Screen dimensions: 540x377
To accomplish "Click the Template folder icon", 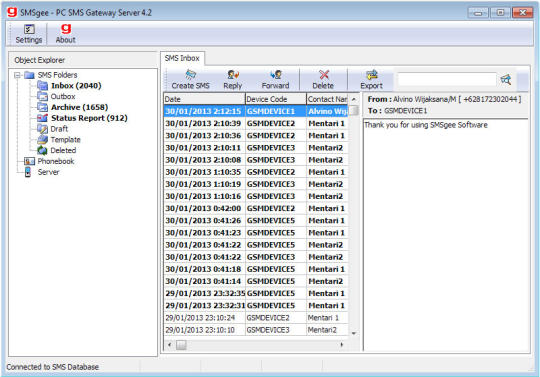I will pyautogui.click(x=42, y=139).
